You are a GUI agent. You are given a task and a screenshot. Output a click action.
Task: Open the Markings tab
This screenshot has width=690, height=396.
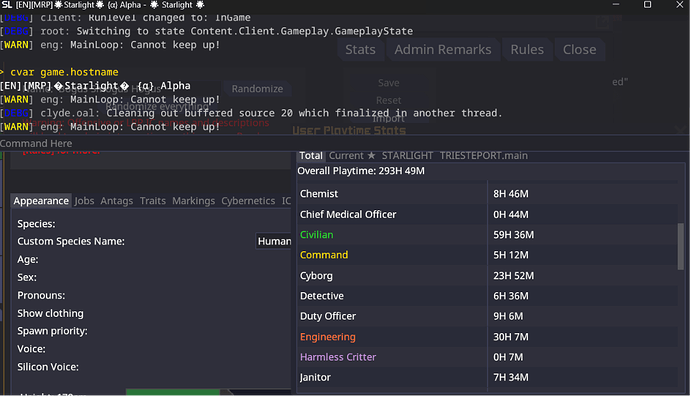[x=194, y=201]
